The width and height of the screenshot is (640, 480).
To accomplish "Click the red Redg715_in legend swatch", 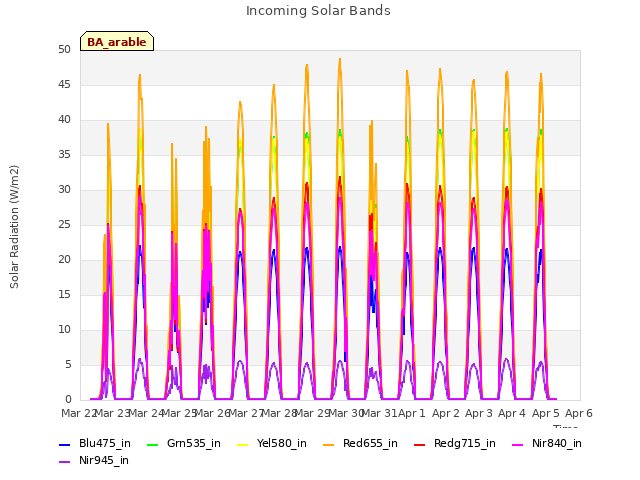I will tap(420, 444).
